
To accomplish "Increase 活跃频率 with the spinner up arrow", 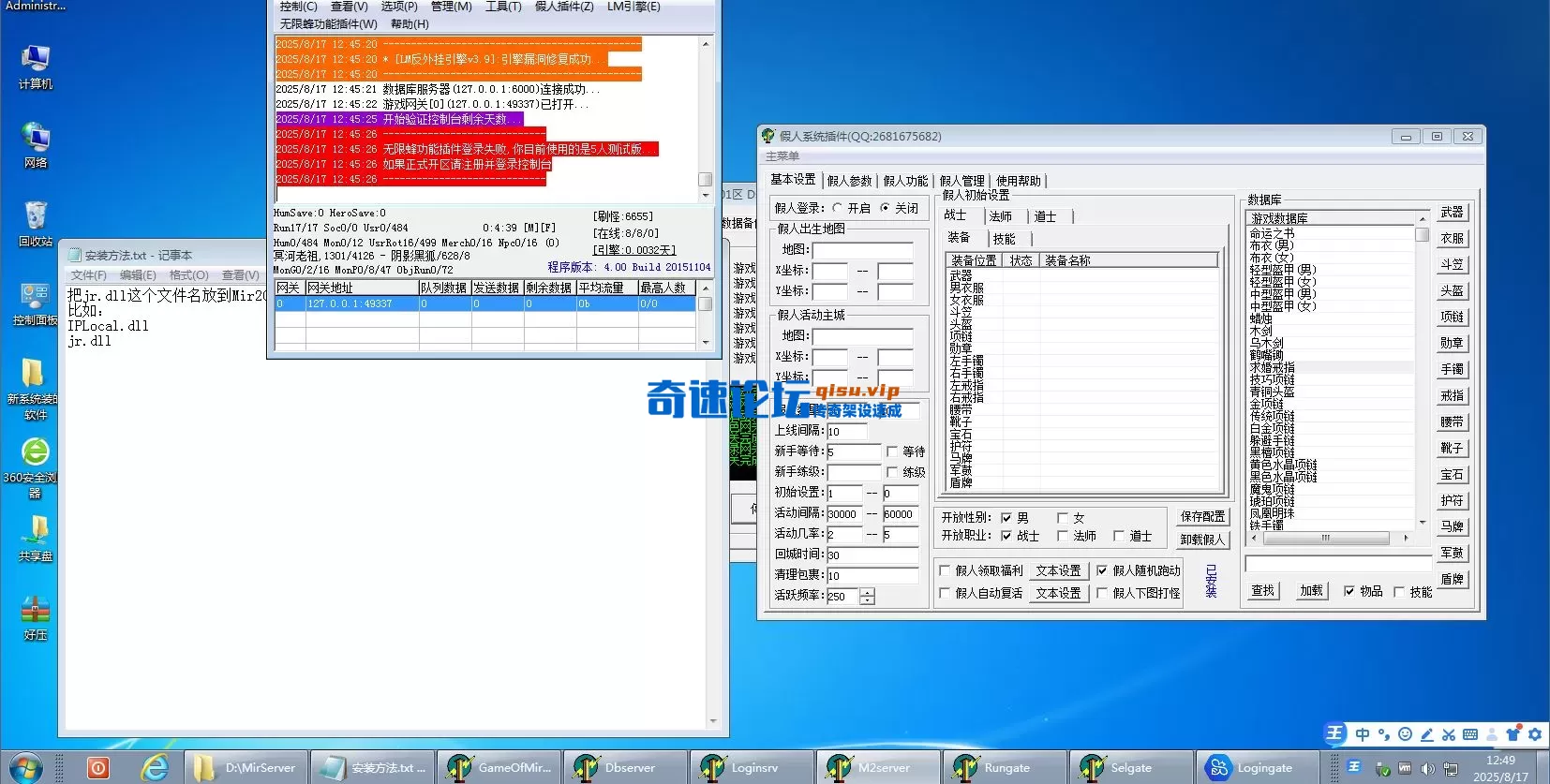I will pyautogui.click(x=867, y=592).
